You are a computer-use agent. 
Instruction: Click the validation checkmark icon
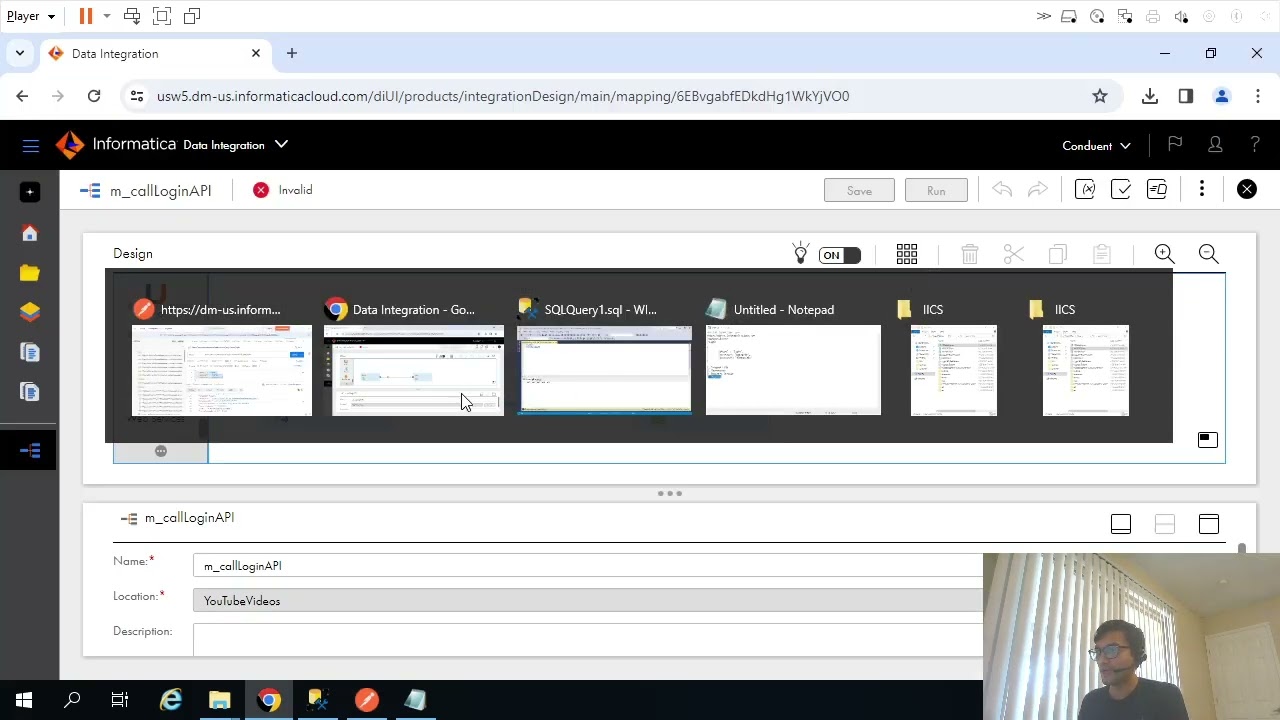point(1121,190)
